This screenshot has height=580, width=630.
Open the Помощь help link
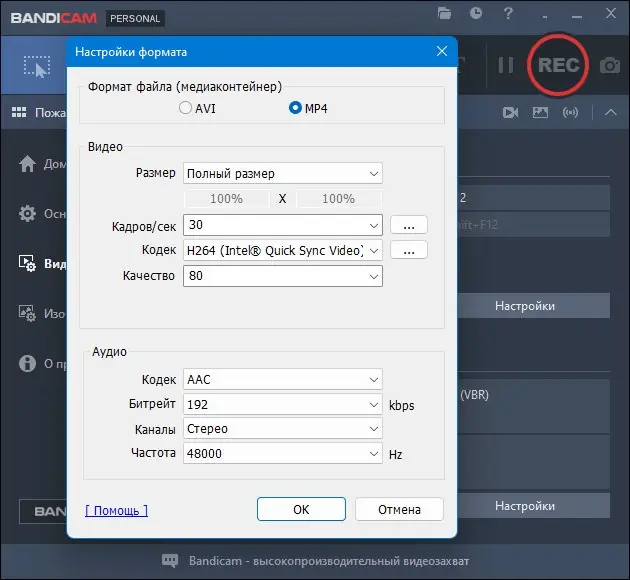(117, 511)
